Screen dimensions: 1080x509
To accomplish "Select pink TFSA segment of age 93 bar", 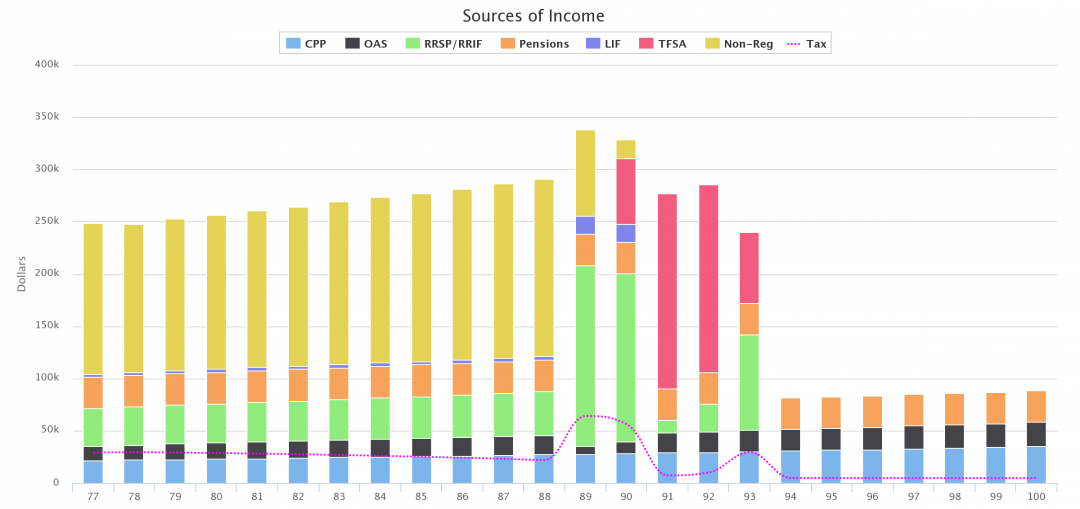I will click(x=749, y=267).
